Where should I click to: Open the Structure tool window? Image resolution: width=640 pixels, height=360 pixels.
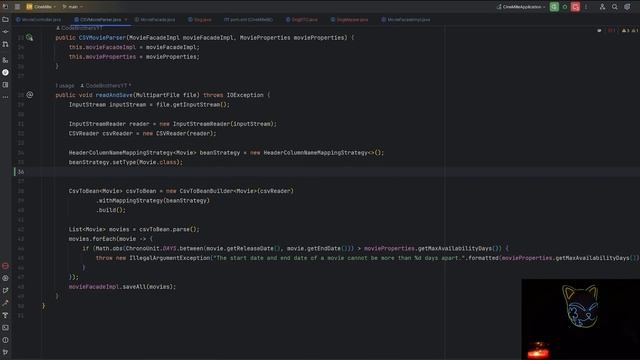pyautogui.click(x=5, y=60)
